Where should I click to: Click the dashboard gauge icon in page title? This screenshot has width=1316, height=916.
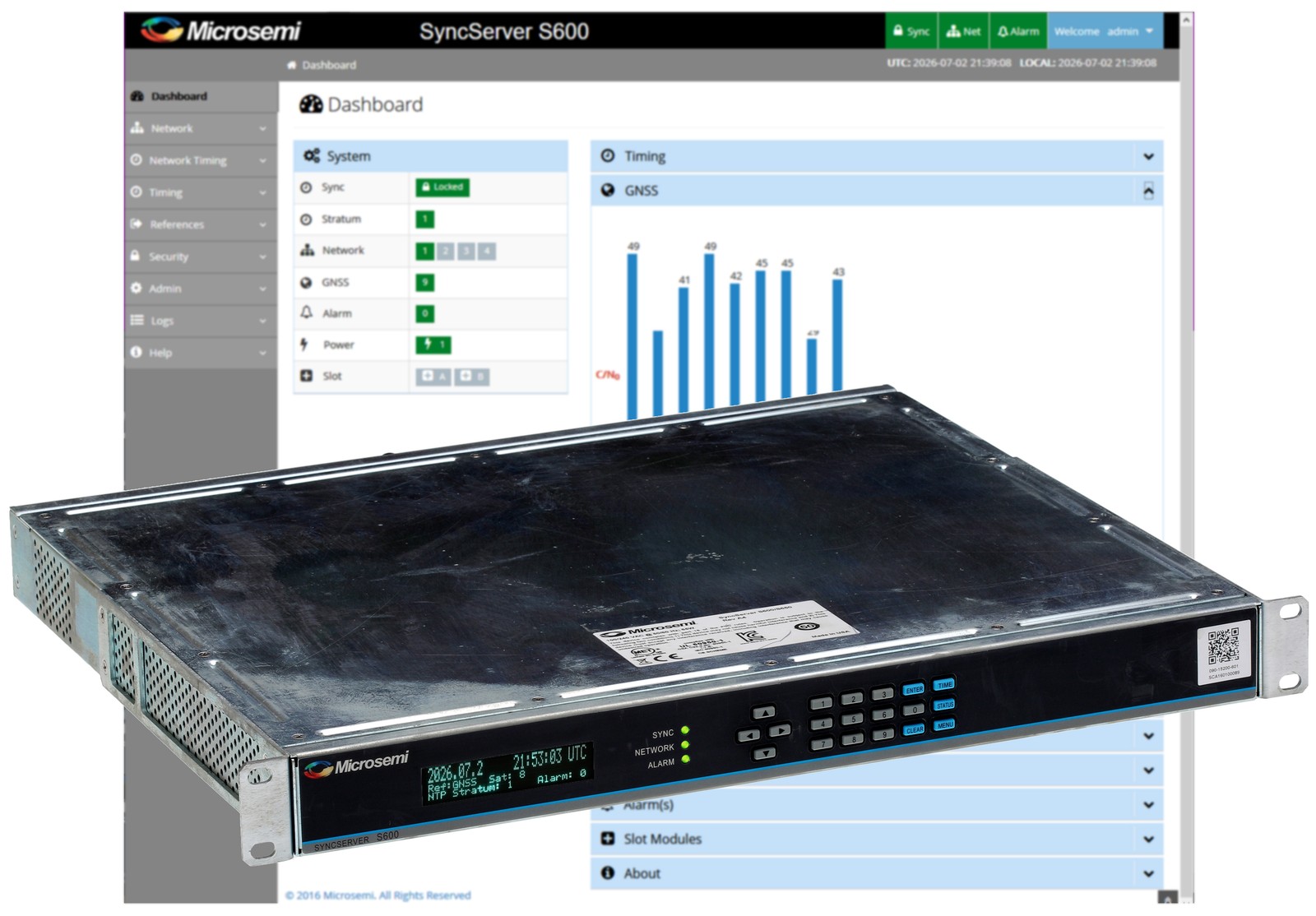[311, 104]
